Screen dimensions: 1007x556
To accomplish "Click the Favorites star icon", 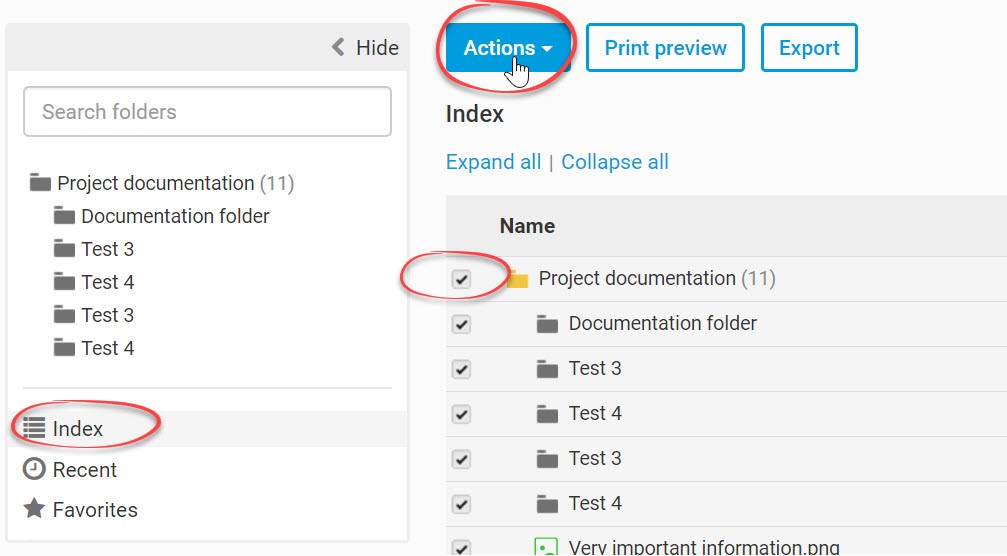I will [x=34, y=509].
